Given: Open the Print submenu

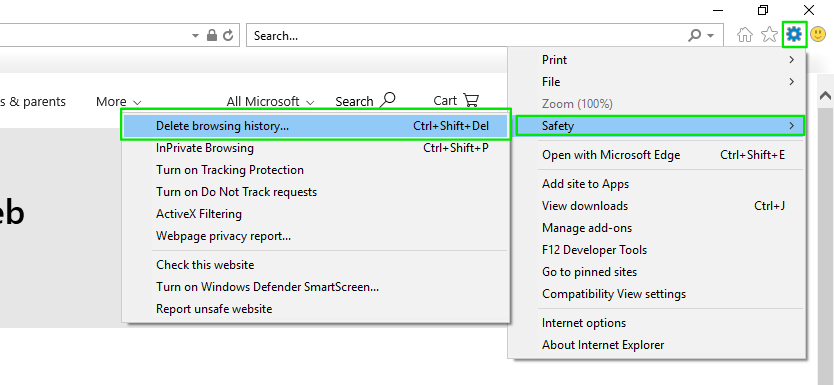Looking at the screenshot, I should [658, 60].
